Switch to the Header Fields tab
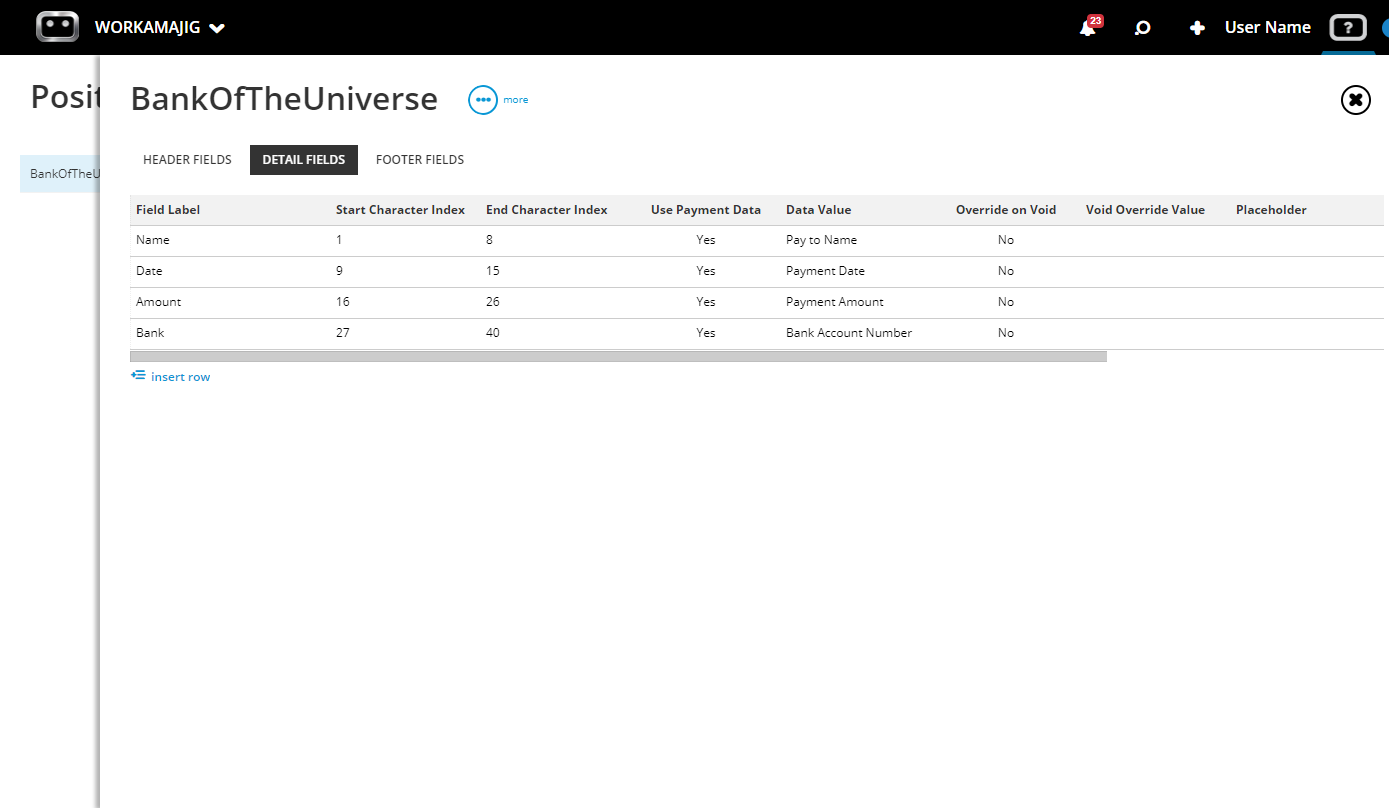Viewport: 1389px width, 808px height. point(187,160)
